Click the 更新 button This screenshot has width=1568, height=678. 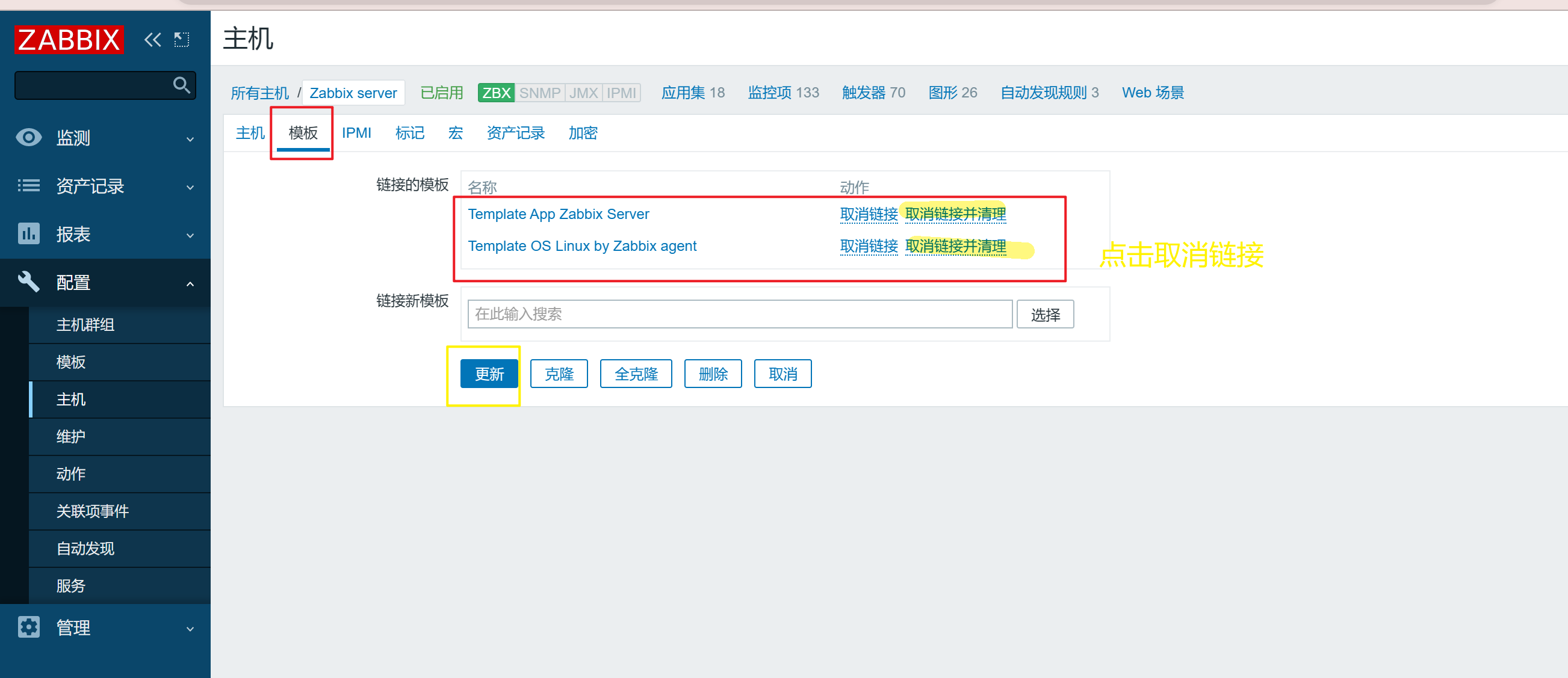489,374
